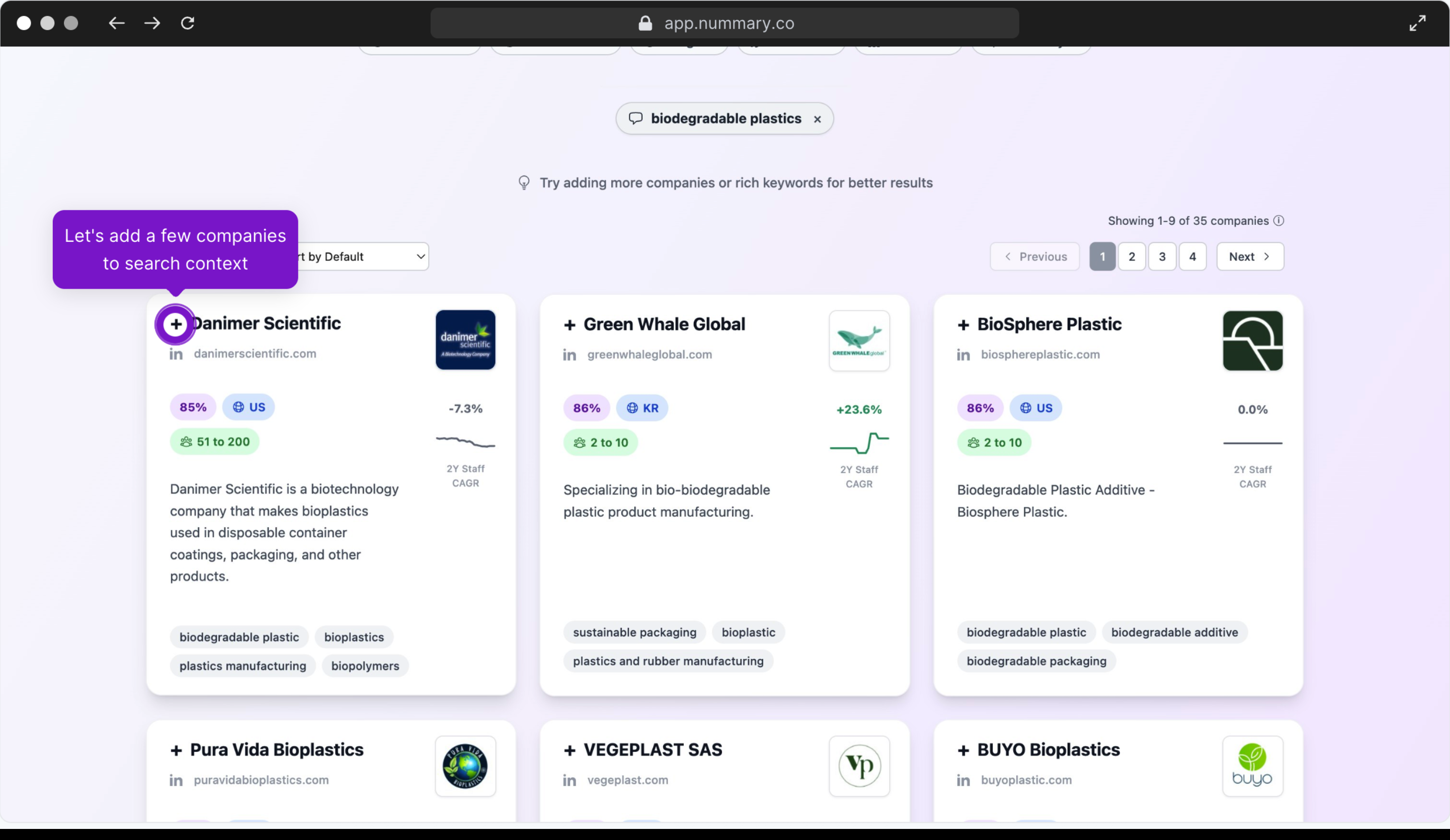Click the Green Whale Global logo
This screenshot has height=840, width=1450.
(x=859, y=341)
